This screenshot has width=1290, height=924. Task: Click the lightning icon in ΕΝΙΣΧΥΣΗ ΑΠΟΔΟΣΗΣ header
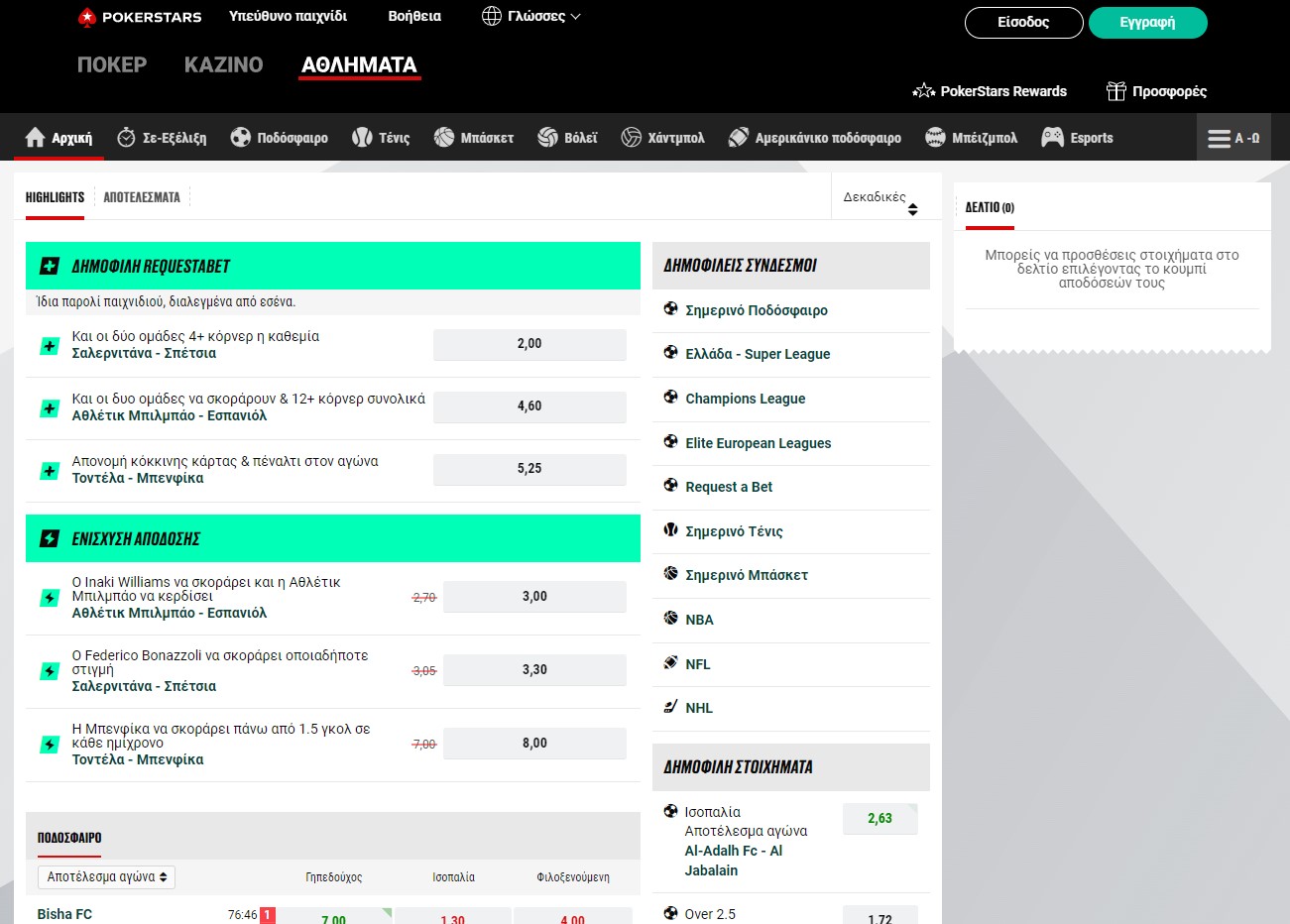(x=49, y=538)
